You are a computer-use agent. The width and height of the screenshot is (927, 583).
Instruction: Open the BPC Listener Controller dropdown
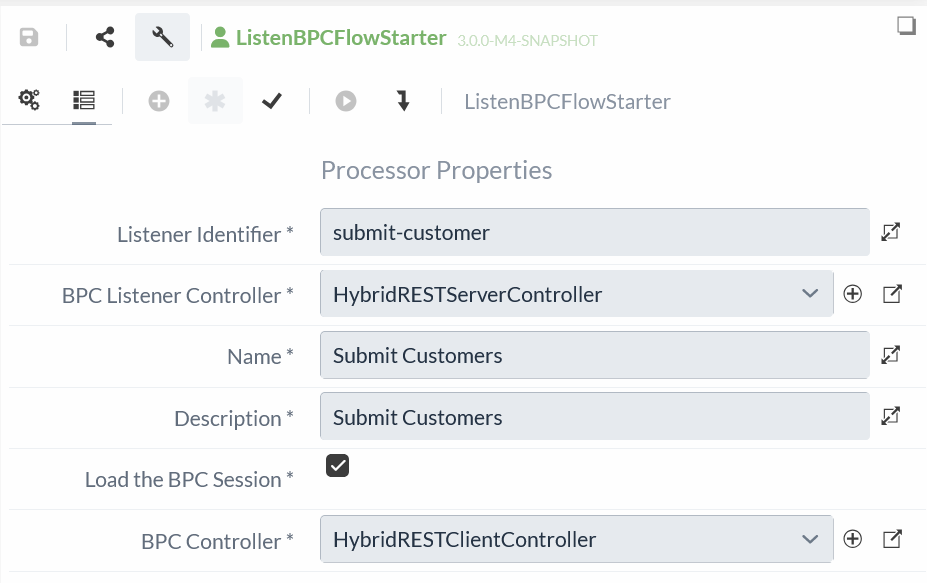click(810, 294)
